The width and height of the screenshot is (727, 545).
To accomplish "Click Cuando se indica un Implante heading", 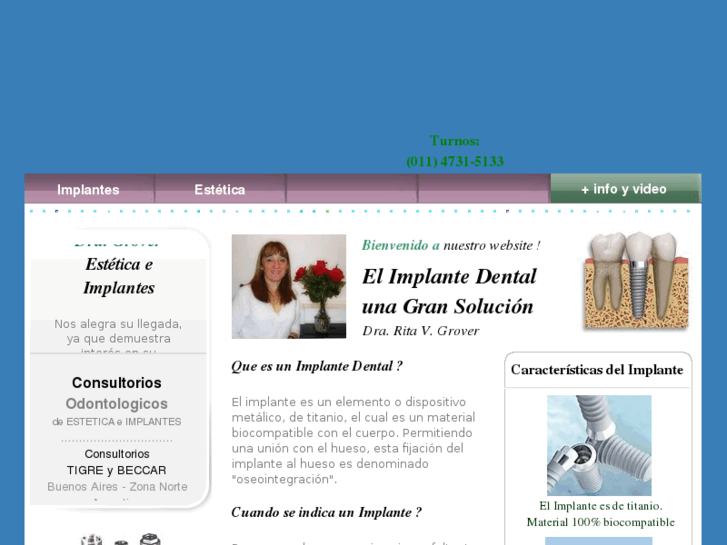I will click(x=326, y=513).
